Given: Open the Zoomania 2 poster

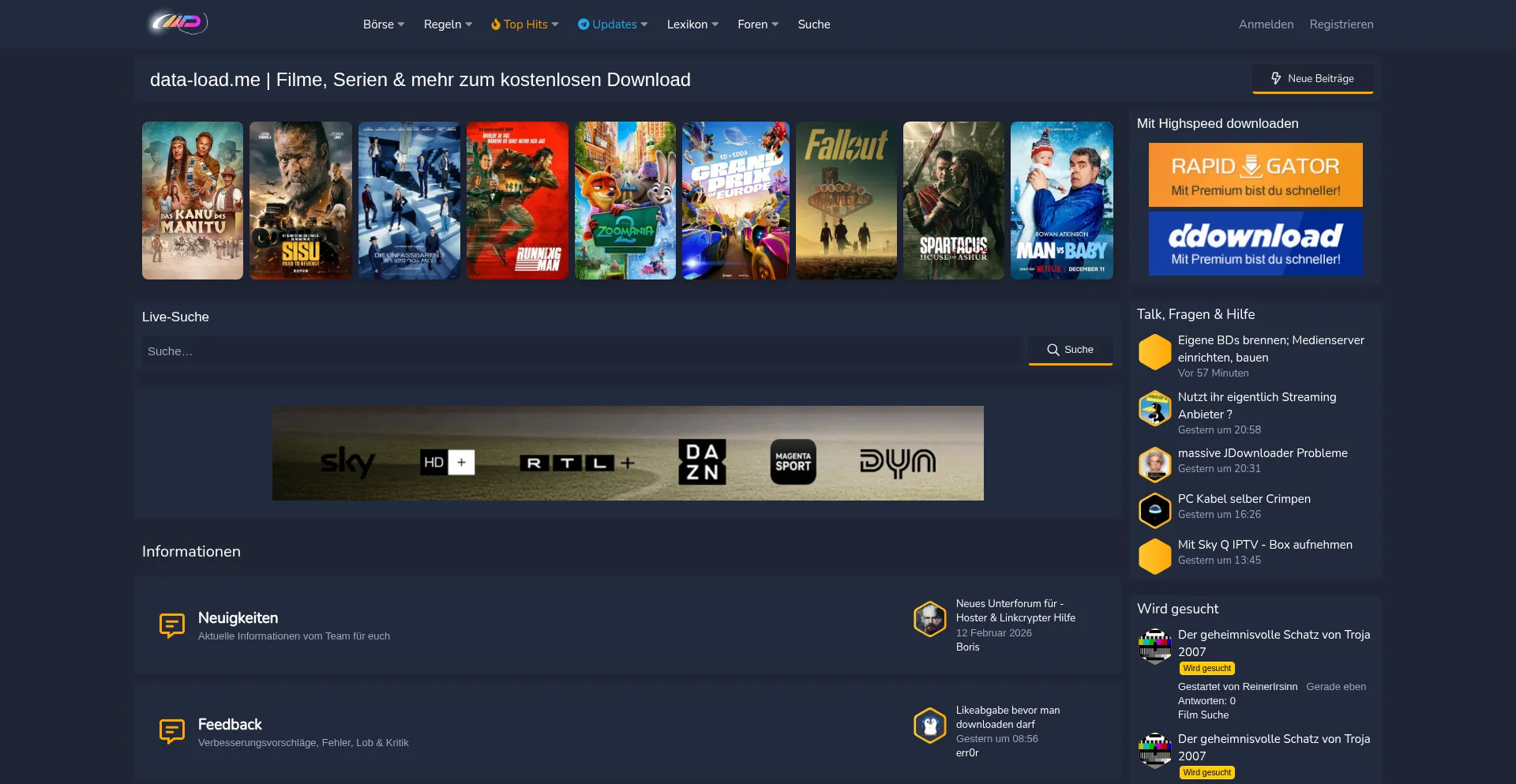Looking at the screenshot, I should pyautogui.click(x=625, y=201).
